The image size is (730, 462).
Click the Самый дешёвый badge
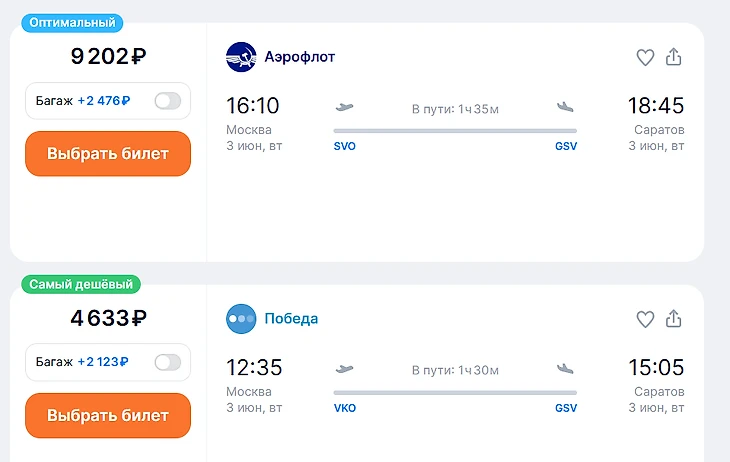81,284
